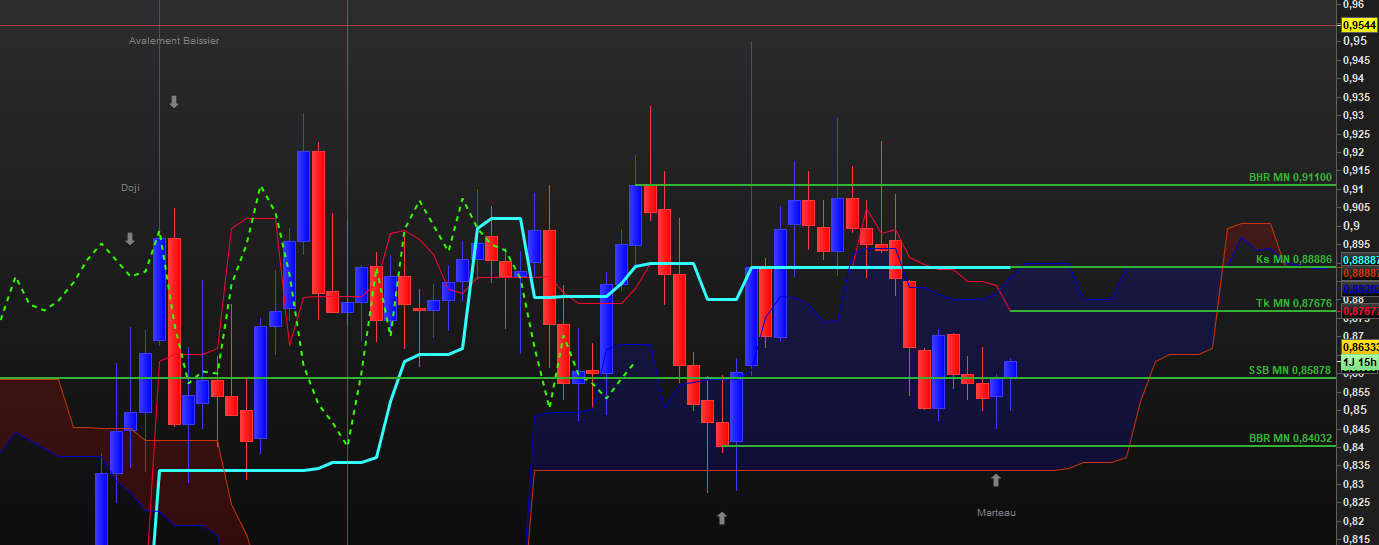The image size is (1379, 545).
Task: Click the down arrow under Avalement Baissier
Action: (x=174, y=102)
